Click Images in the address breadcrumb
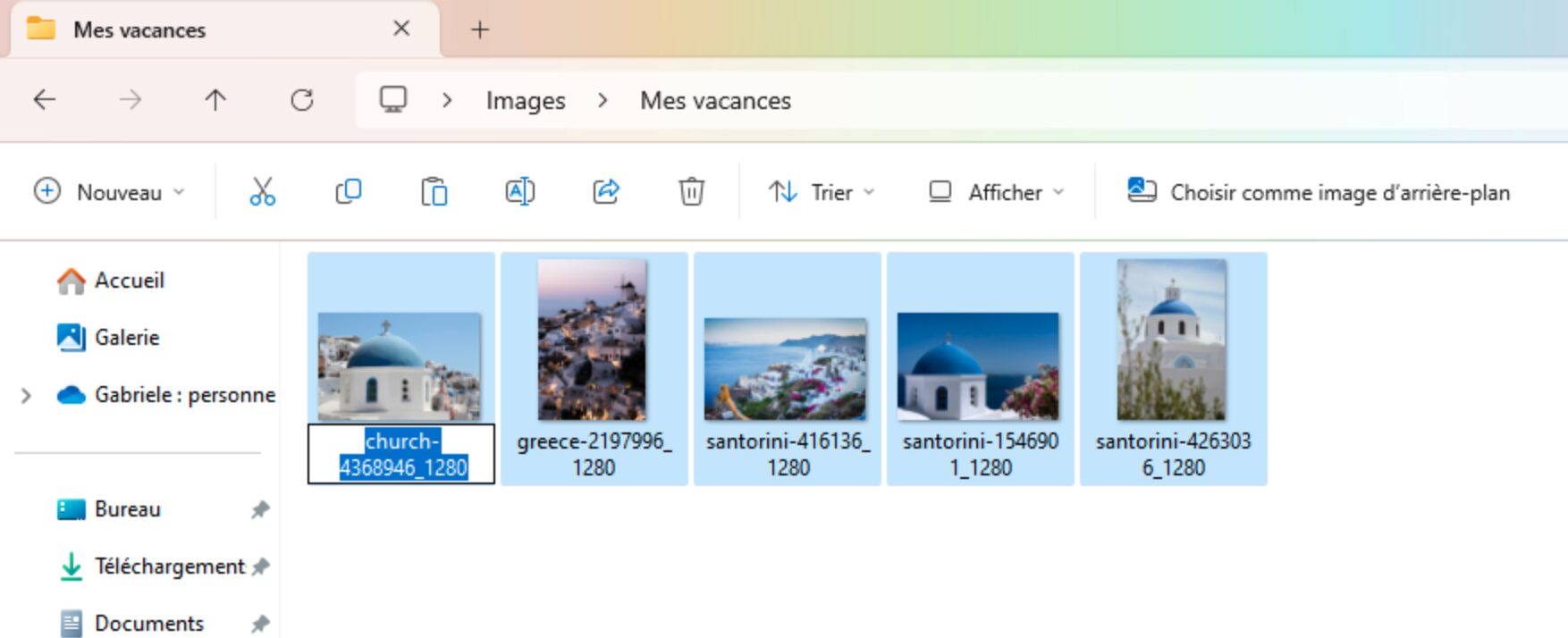The image size is (1568, 638). [x=526, y=101]
